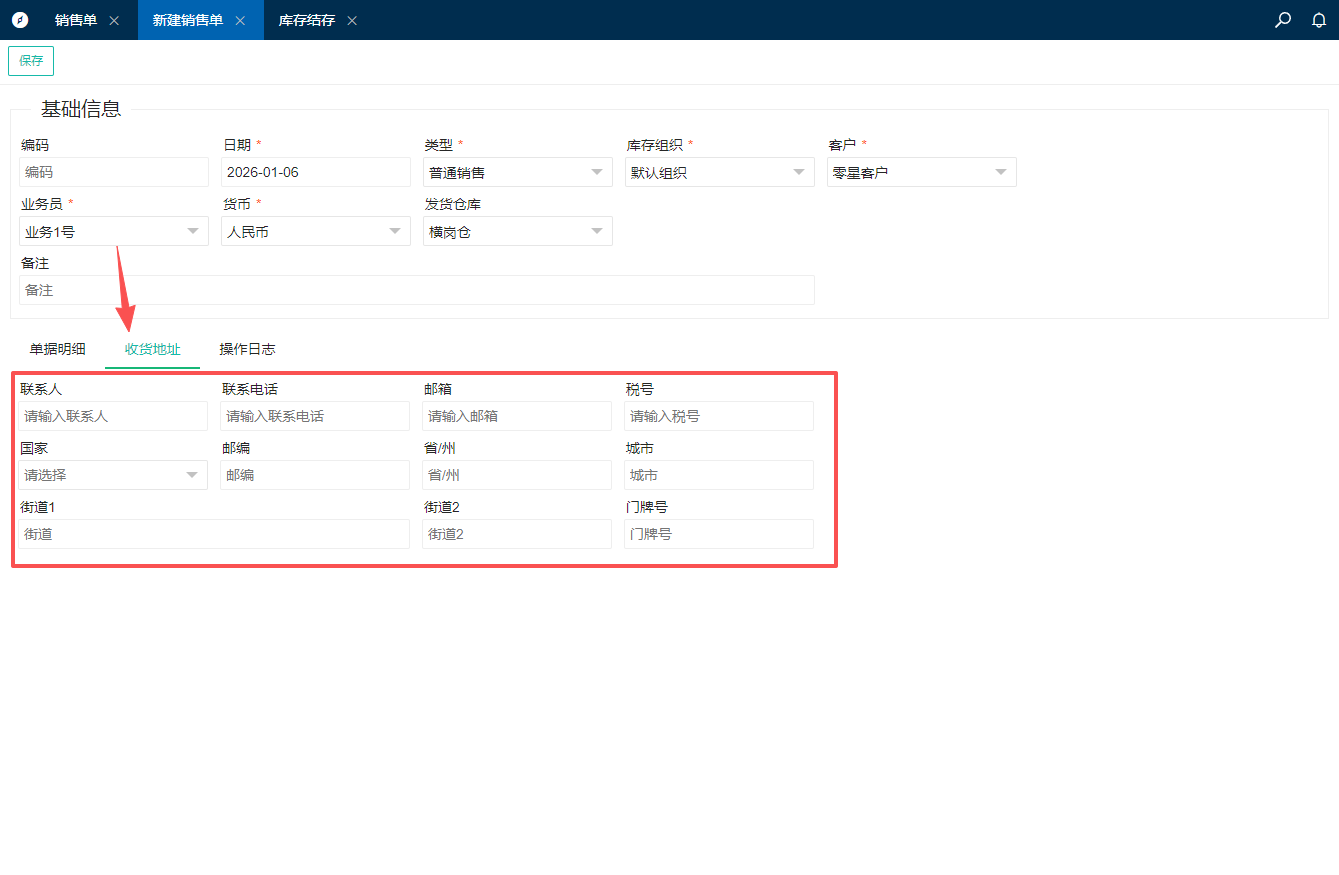This screenshot has height=875, width=1339.
Task: Click the 联系人 input field
Action: coord(113,416)
